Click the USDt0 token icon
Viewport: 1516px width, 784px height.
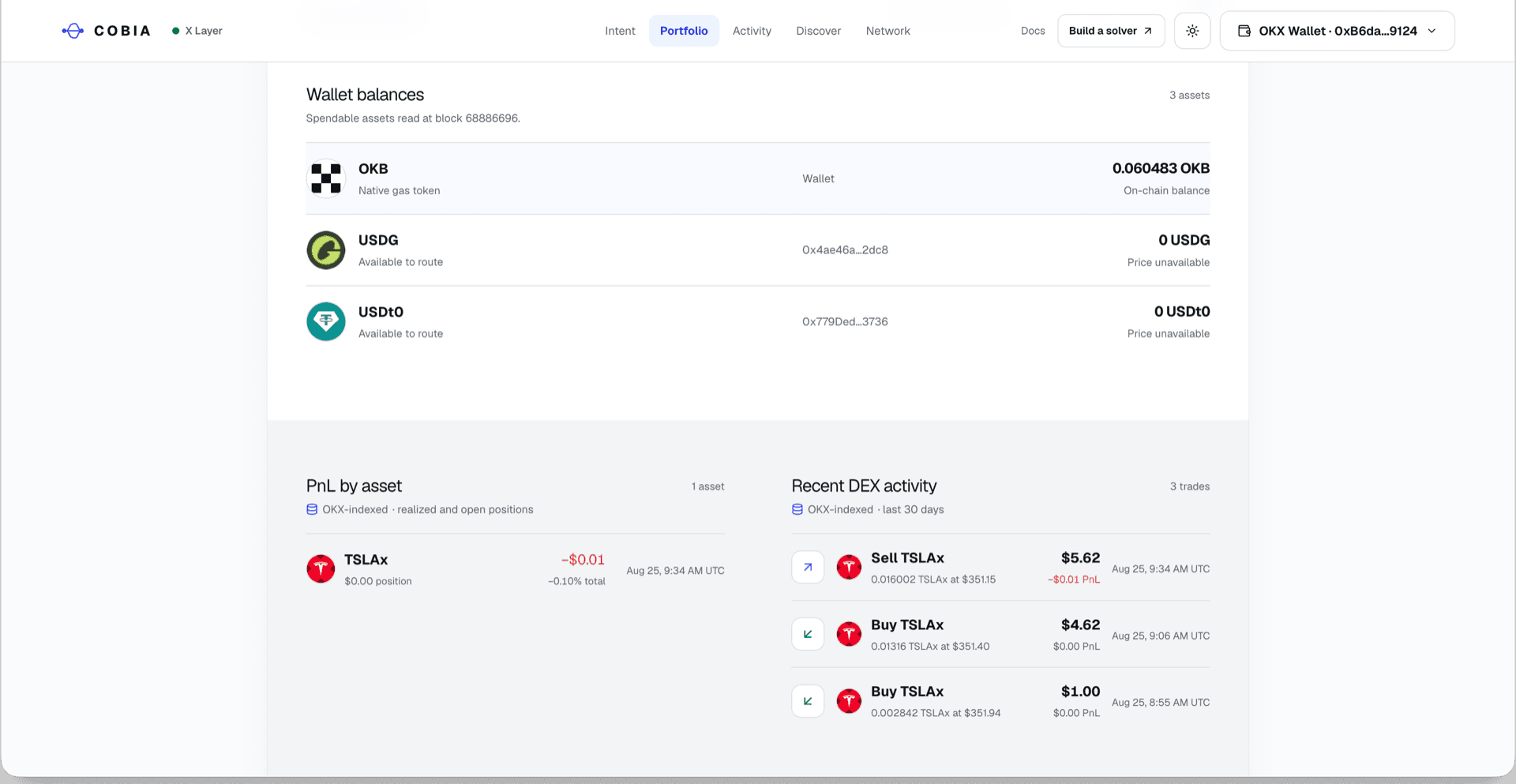(x=326, y=321)
